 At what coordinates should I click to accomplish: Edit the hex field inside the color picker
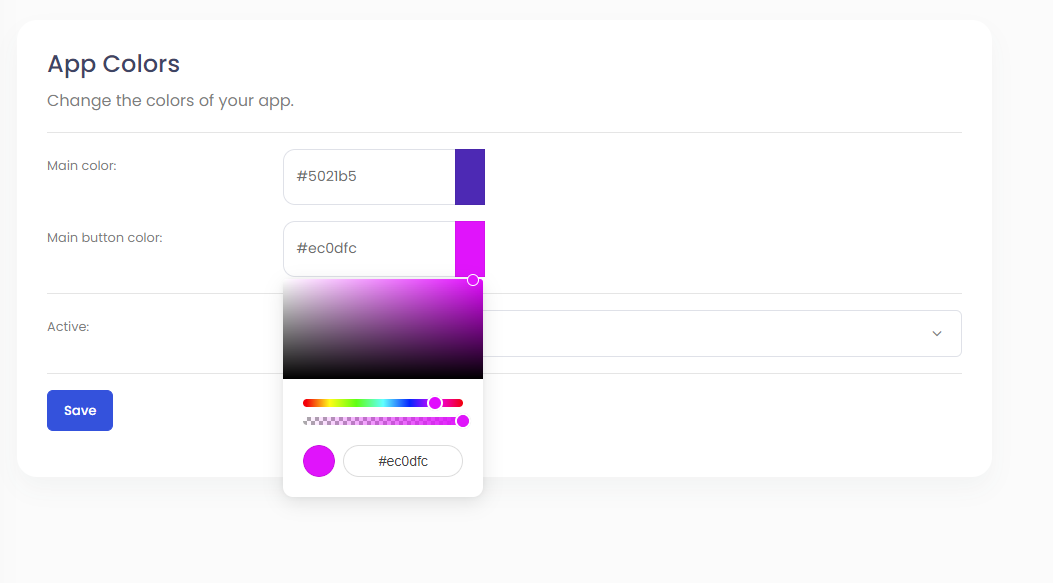pyautogui.click(x=403, y=461)
